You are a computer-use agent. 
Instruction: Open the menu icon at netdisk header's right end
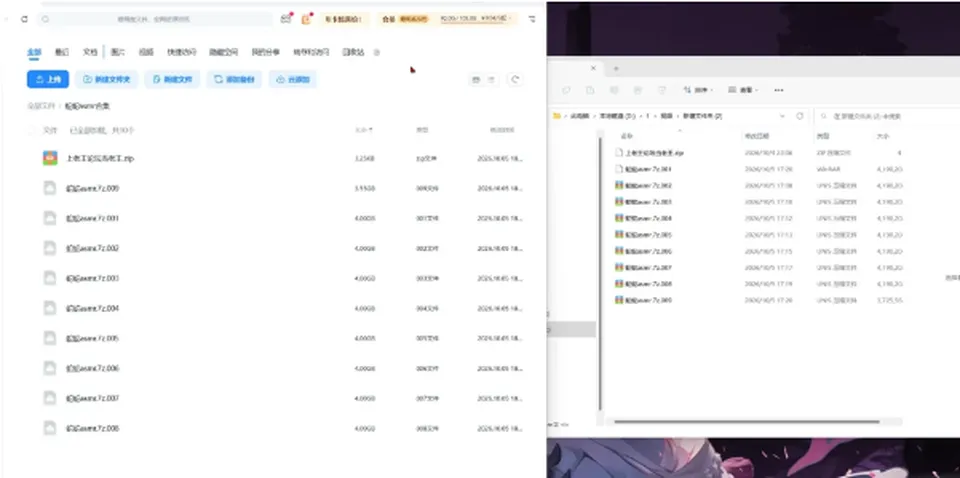[x=532, y=20]
